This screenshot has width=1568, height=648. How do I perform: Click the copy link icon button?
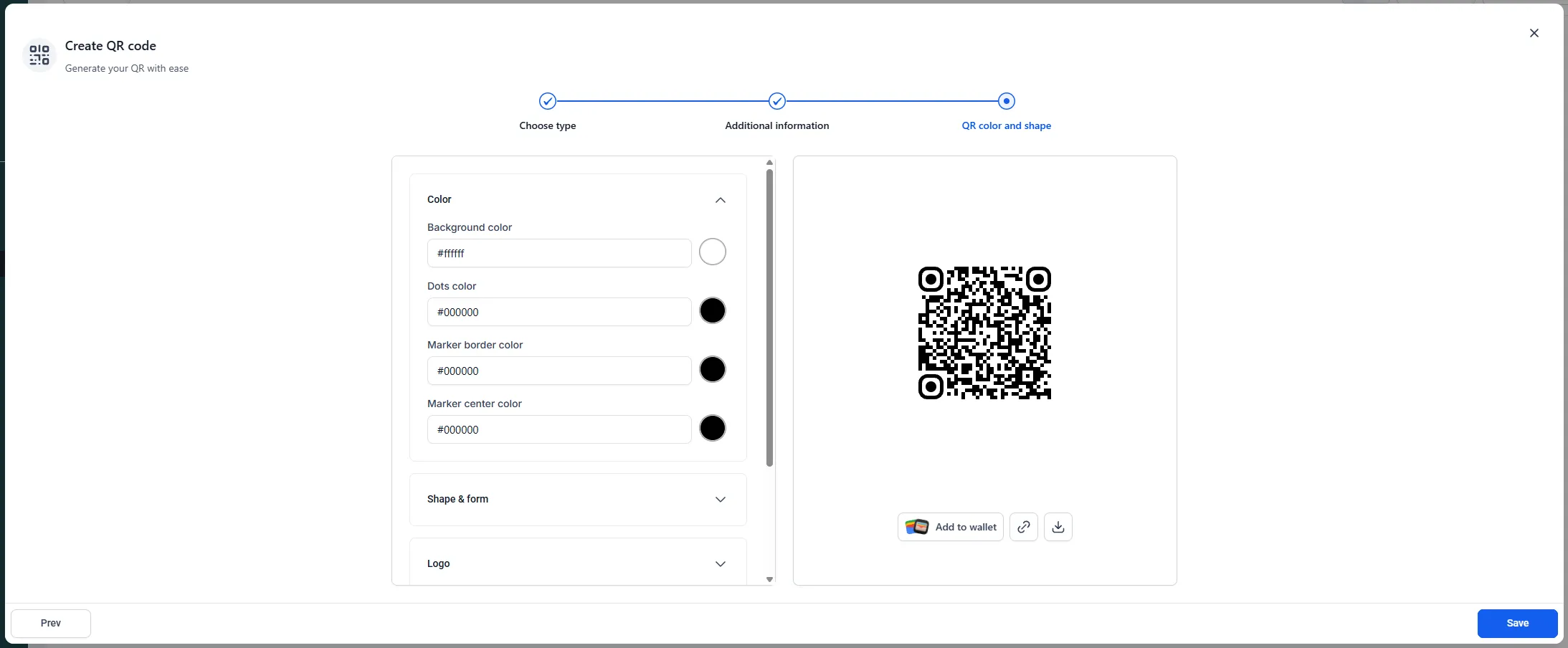[1024, 527]
